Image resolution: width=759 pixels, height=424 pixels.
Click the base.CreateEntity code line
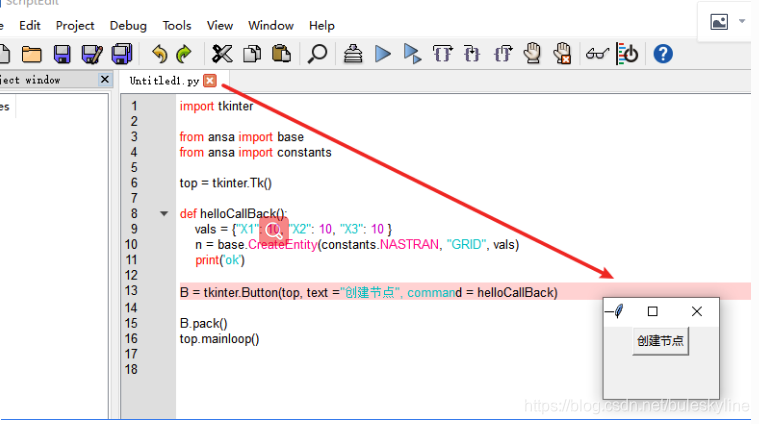point(357,244)
